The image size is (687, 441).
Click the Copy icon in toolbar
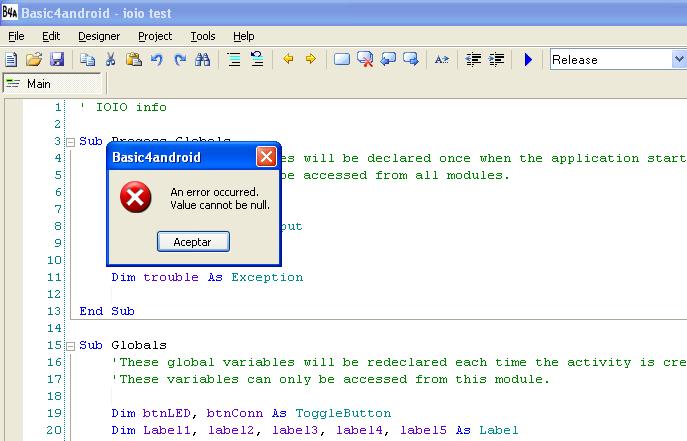click(x=88, y=59)
